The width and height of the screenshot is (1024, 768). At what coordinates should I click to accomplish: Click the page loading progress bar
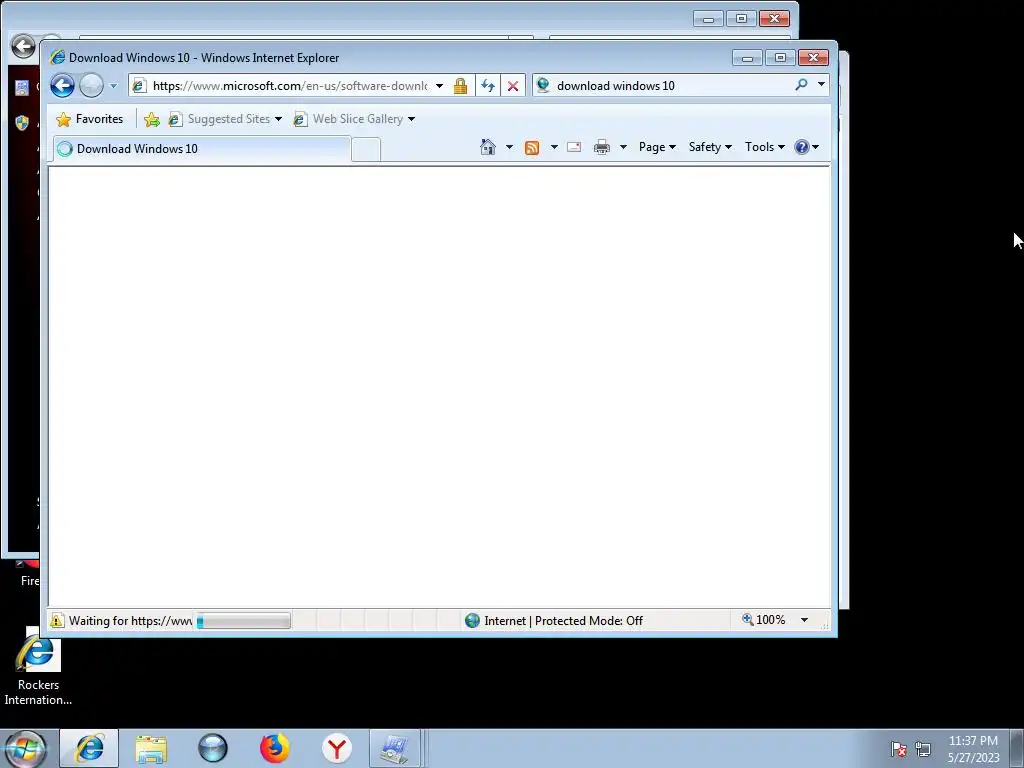[x=244, y=621]
